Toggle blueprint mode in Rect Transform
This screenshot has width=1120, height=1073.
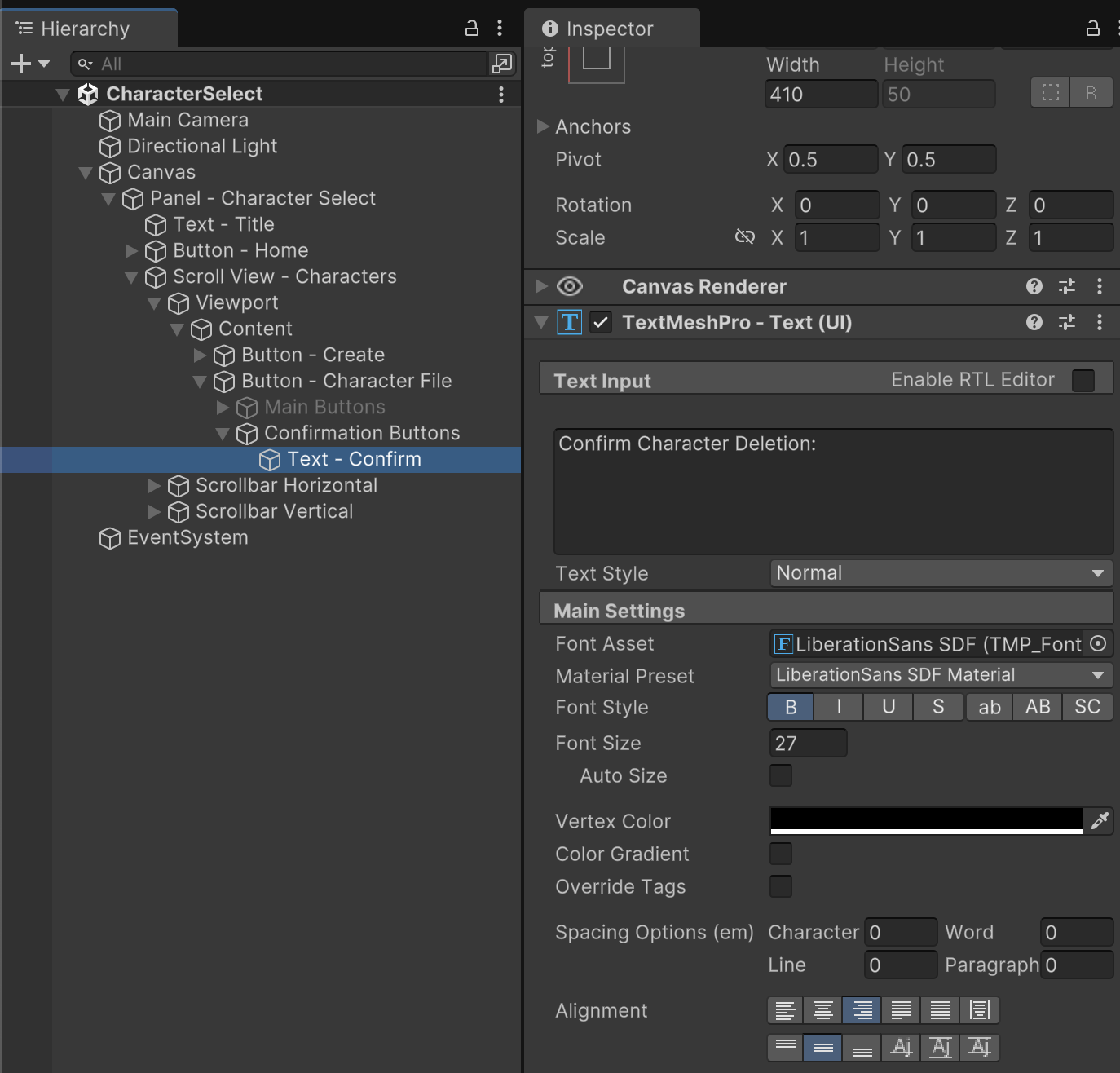(x=1050, y=93)
